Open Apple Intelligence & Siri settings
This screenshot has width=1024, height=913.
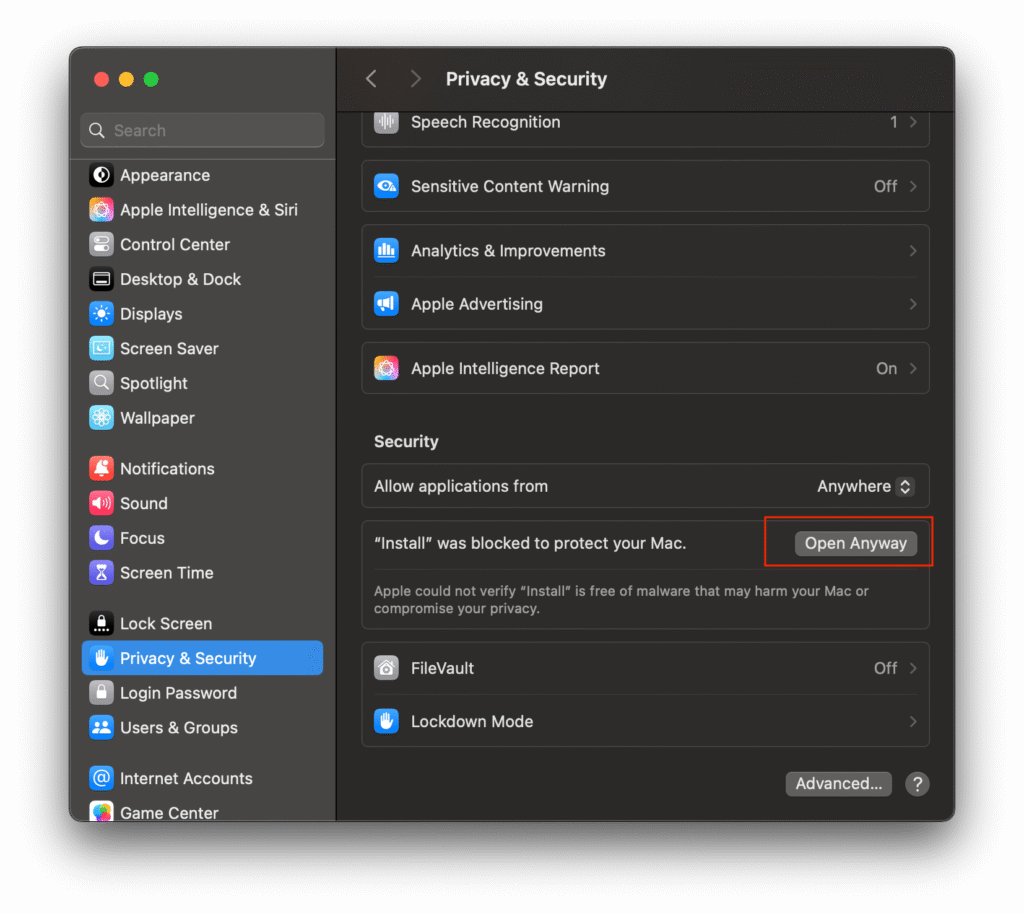(101, 210)
